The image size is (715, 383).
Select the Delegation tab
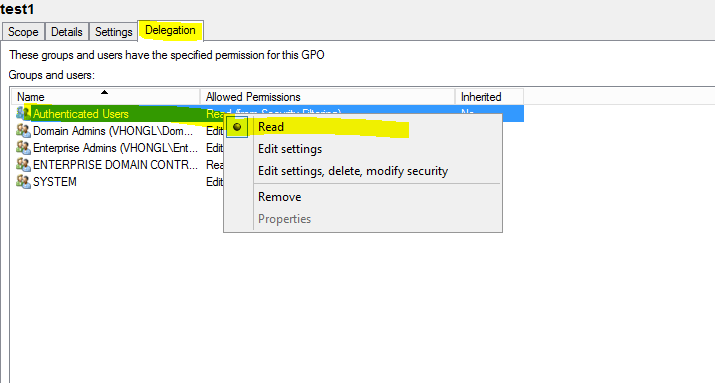[170, 30]
